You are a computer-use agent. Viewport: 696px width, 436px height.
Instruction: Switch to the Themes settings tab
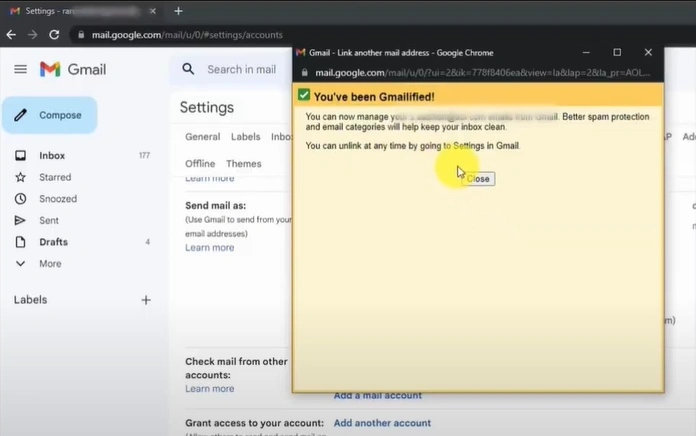pyautogui.click(x=244, y=164)
